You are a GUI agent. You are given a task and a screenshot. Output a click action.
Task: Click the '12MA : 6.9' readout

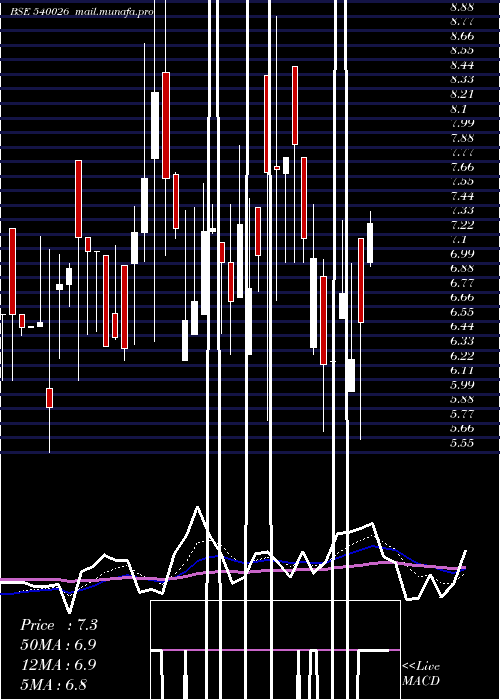[x=59, y=664]
